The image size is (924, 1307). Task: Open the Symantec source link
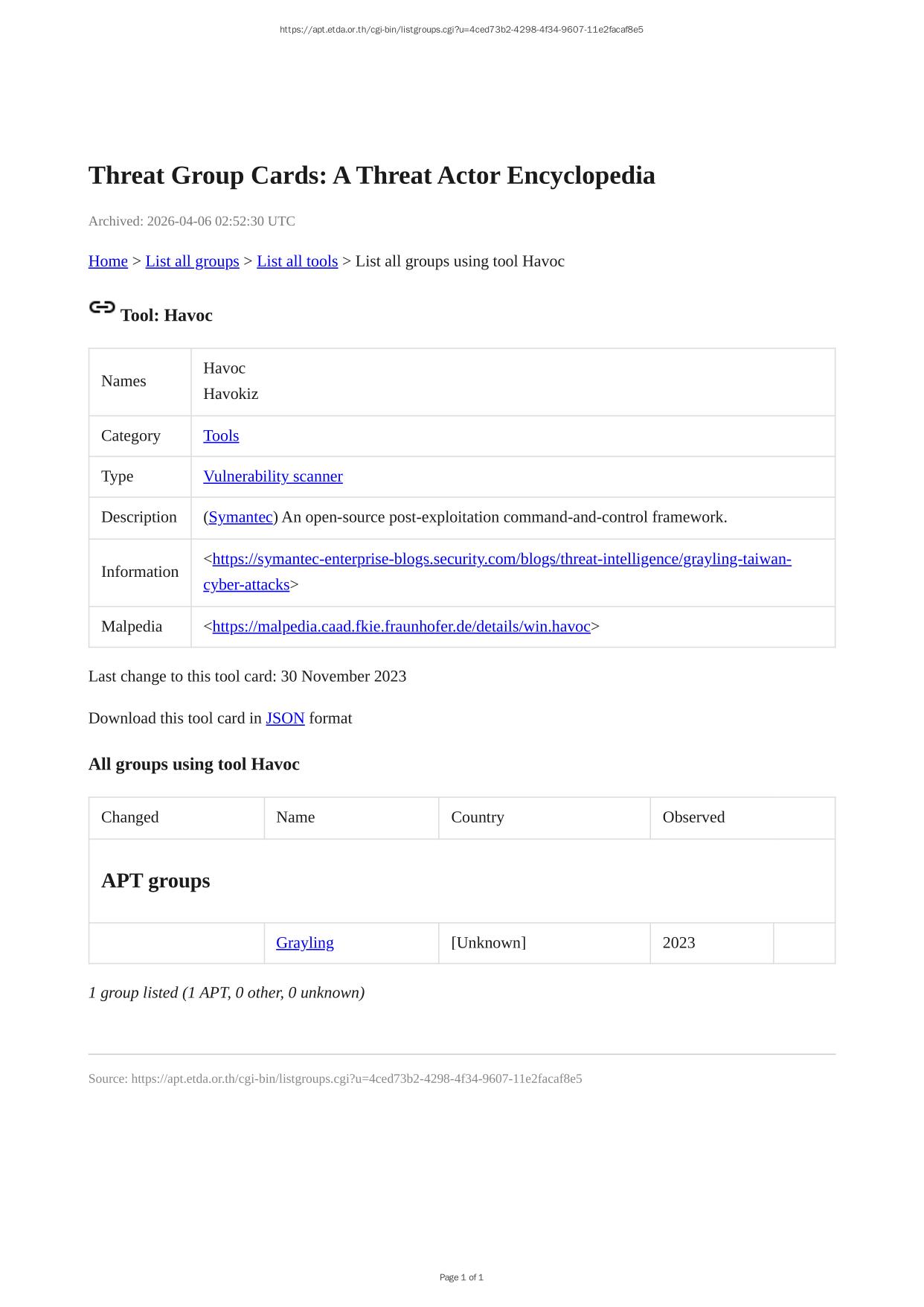click(x=240, y=517)
